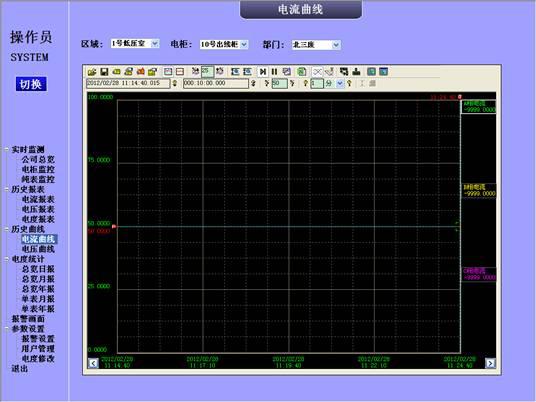Select 电压曲线 in the sidebar tree
The width and height of the screenshot is (536, 402).
click(38, 249)
